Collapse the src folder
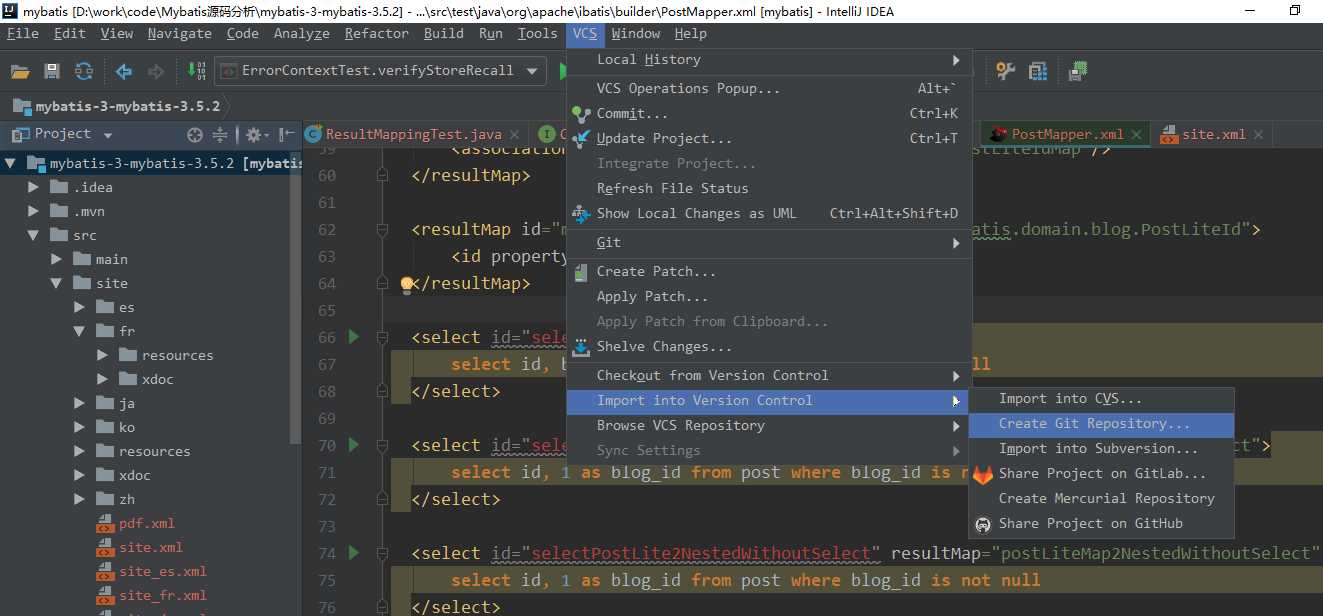Viewport: 1323px width, 616px height. click(x=34, y=235)
